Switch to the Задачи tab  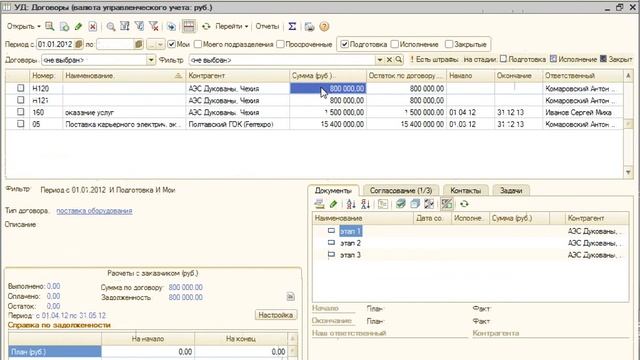(x=511, y=191)
